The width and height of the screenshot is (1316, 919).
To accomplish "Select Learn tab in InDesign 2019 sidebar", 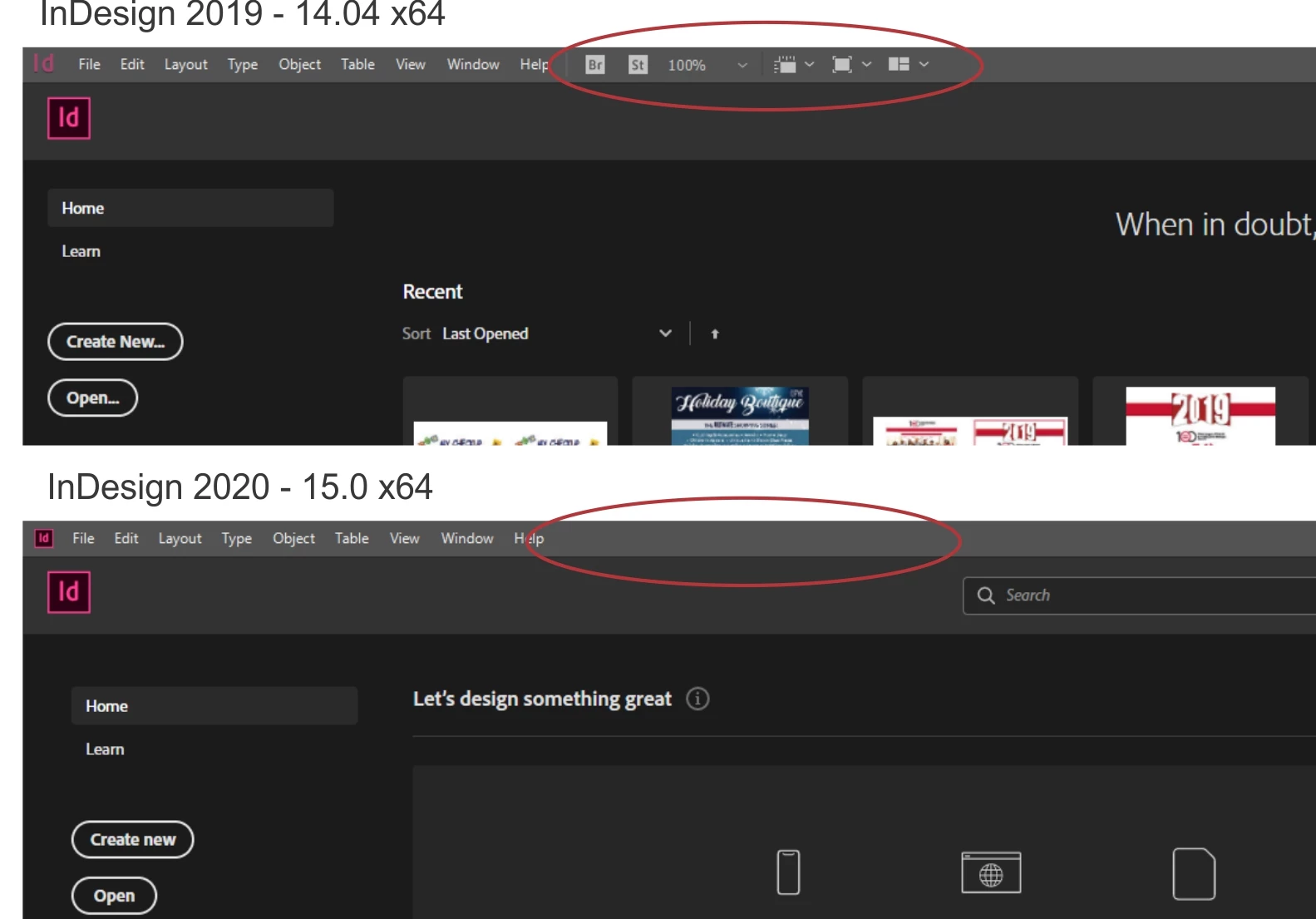I will (x=81, y=251).
